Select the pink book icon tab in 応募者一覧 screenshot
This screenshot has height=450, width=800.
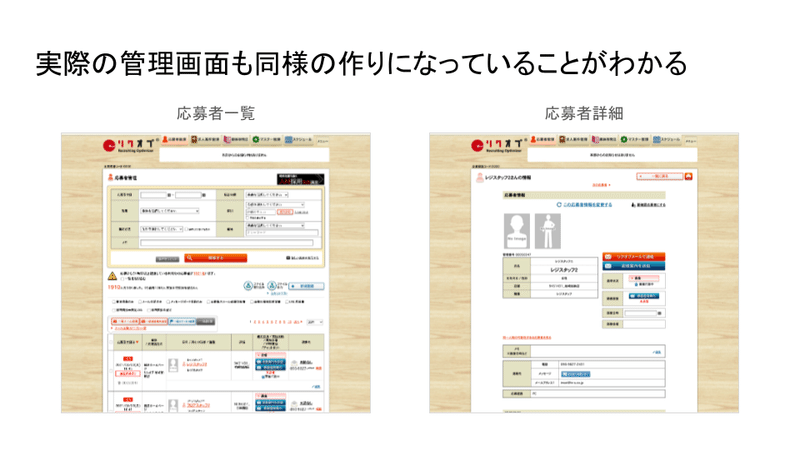(x=236, y=139)
